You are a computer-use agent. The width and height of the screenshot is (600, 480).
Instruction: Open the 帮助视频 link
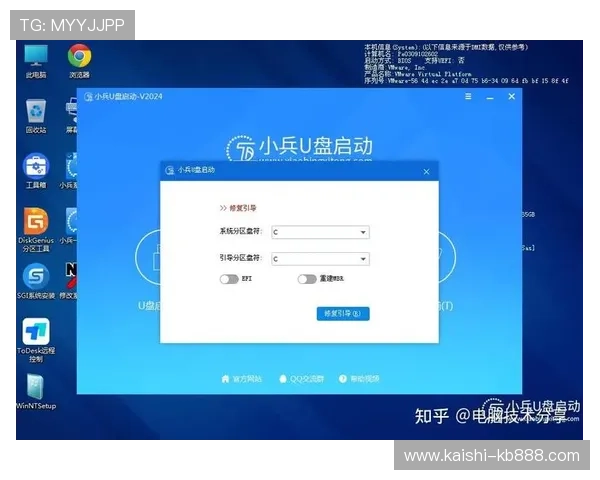(359, 379)
